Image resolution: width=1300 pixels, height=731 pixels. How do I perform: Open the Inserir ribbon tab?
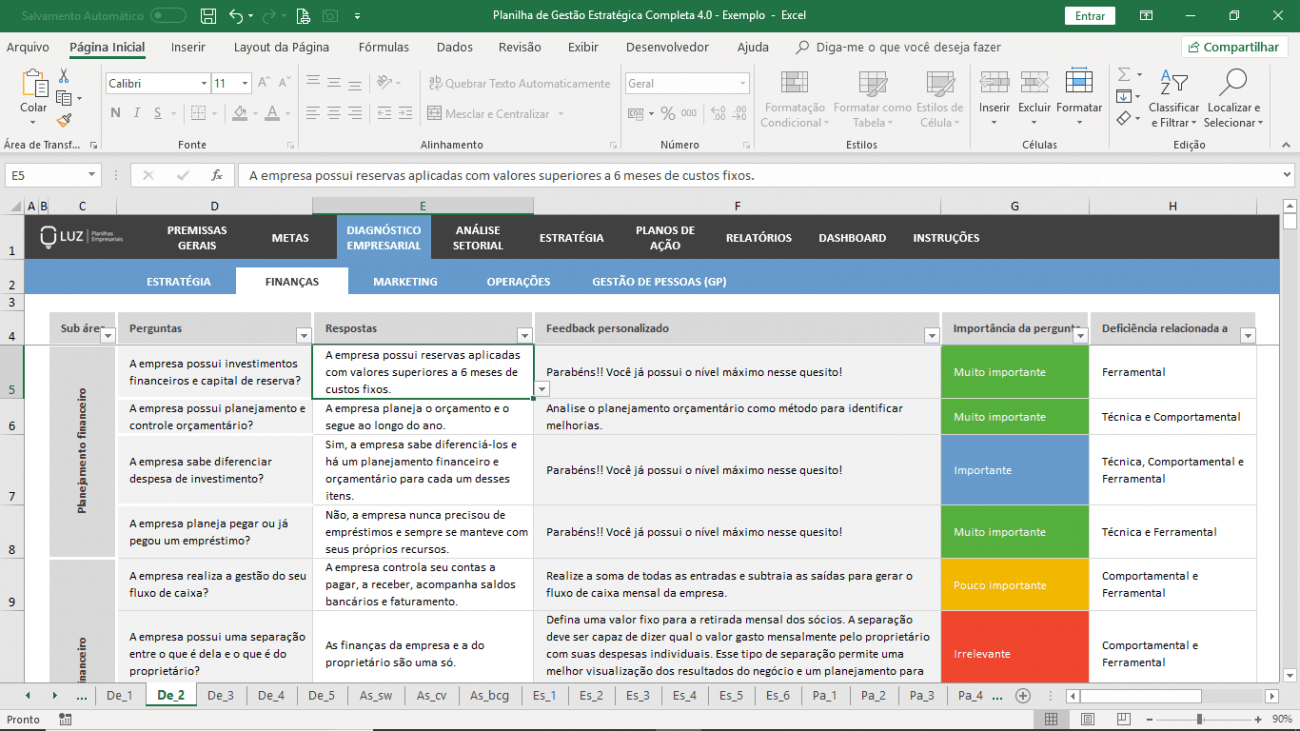[x=188, y=47]
